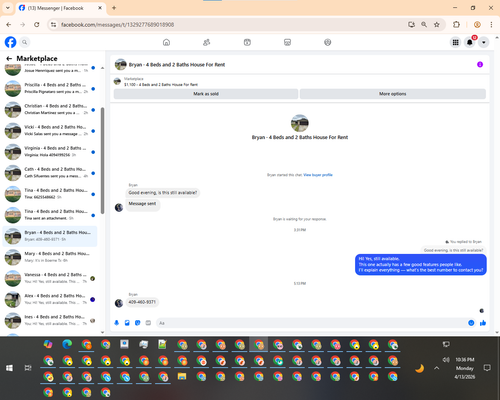Select the Bryan conversation in list

click(50, 236)
